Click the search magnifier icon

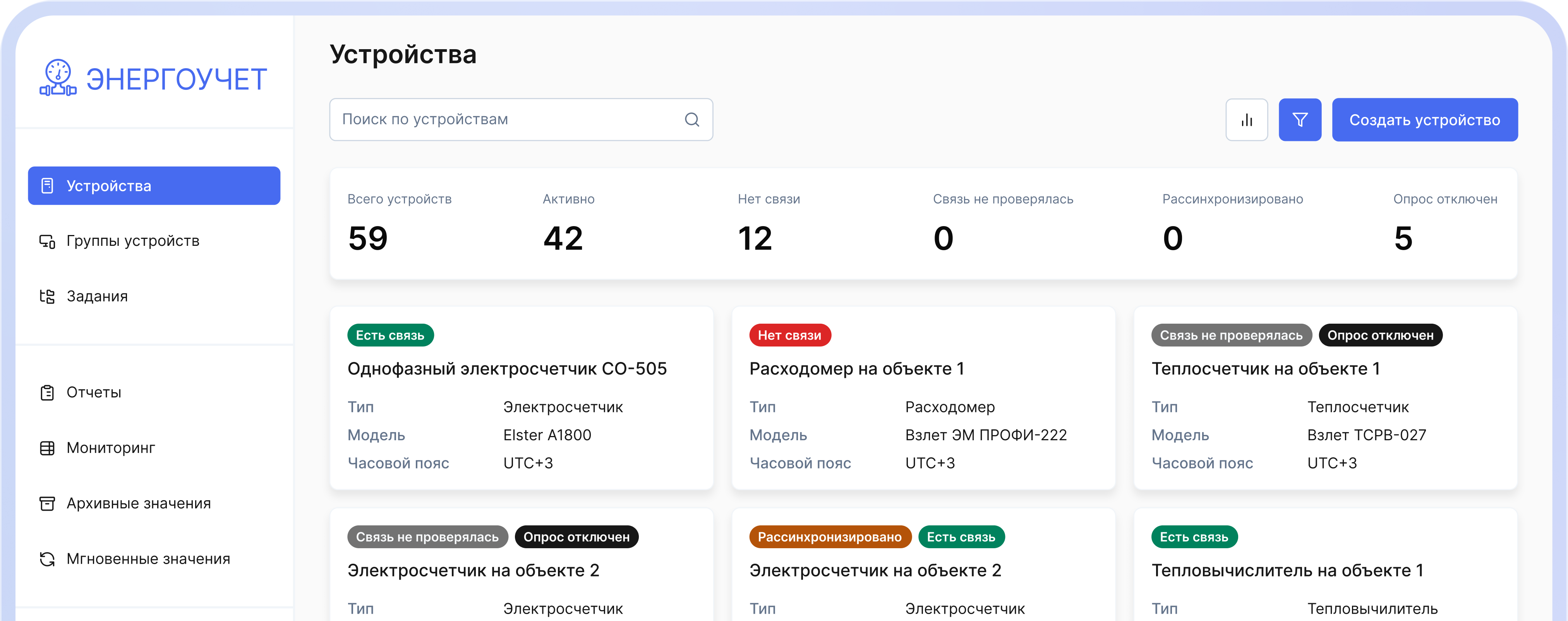click(691, 120)
